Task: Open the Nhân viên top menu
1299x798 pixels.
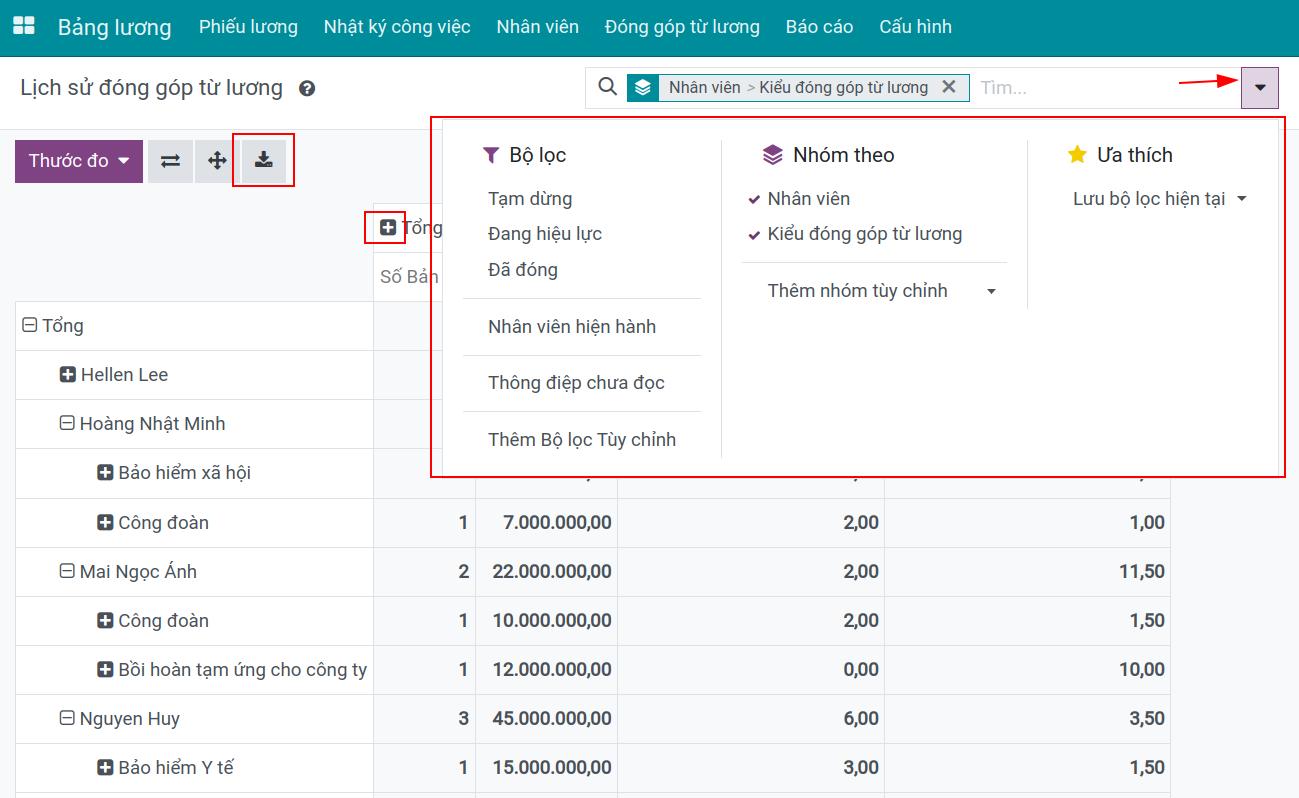Action: click(538, 27)
